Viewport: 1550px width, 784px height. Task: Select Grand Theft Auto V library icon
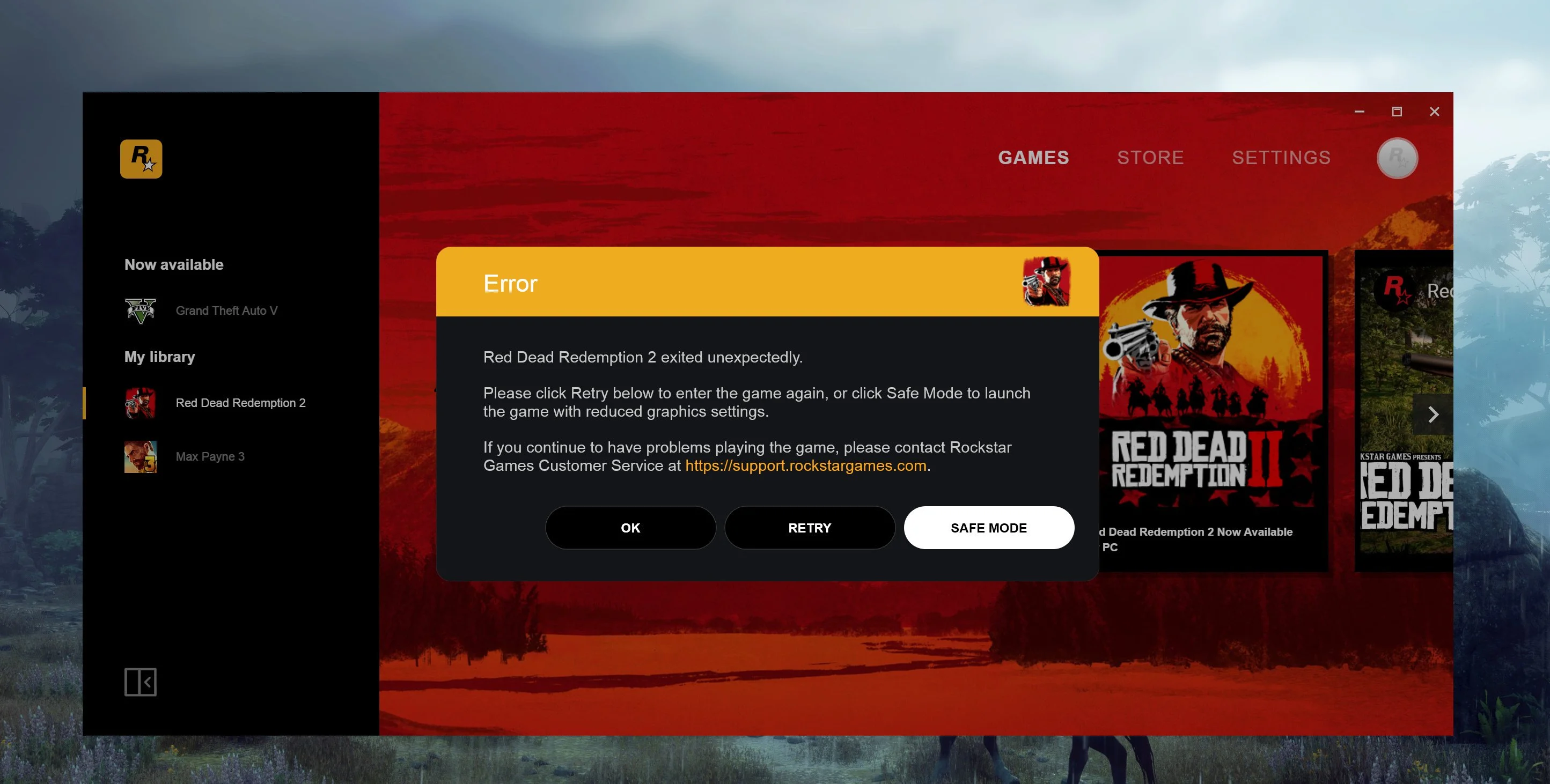pos(140,310)
